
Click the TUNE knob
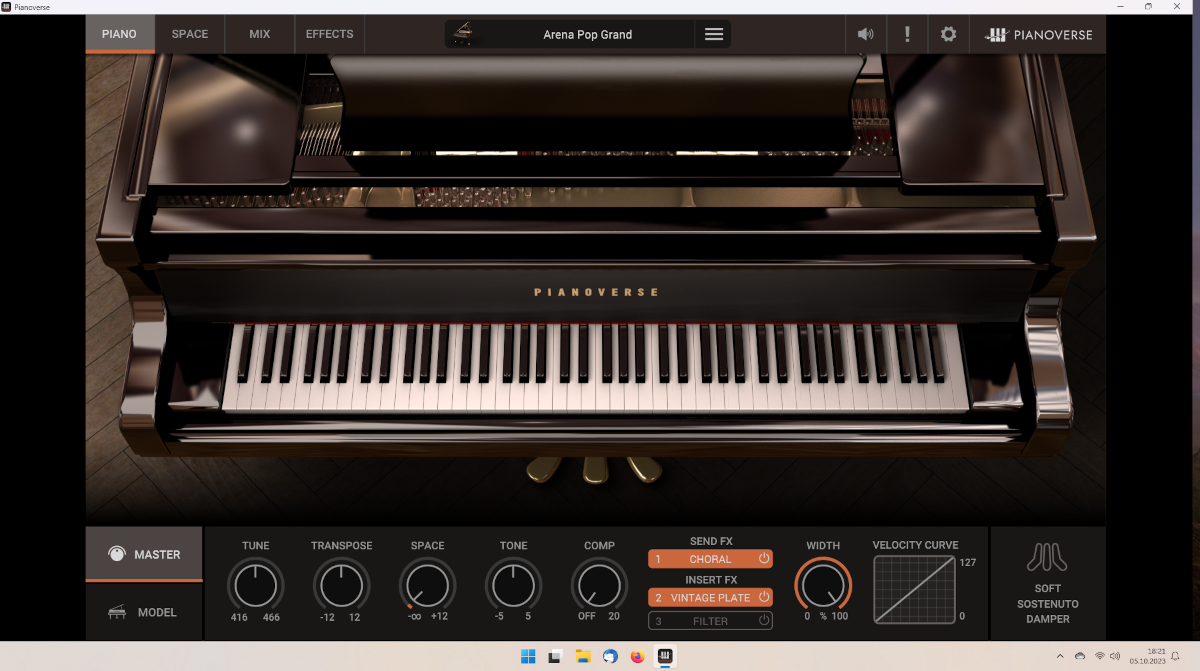click(256, 585)
